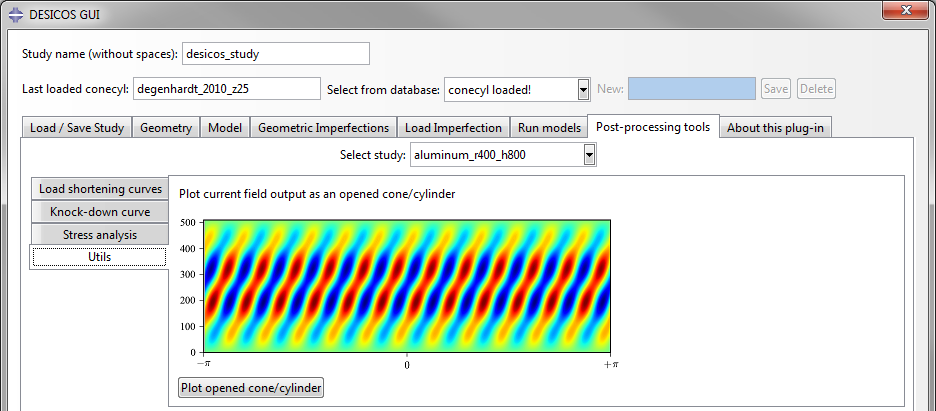936x411 pixels.
Task: Select the Geometric Imperfections tab
Action: [x=323, y=128]
